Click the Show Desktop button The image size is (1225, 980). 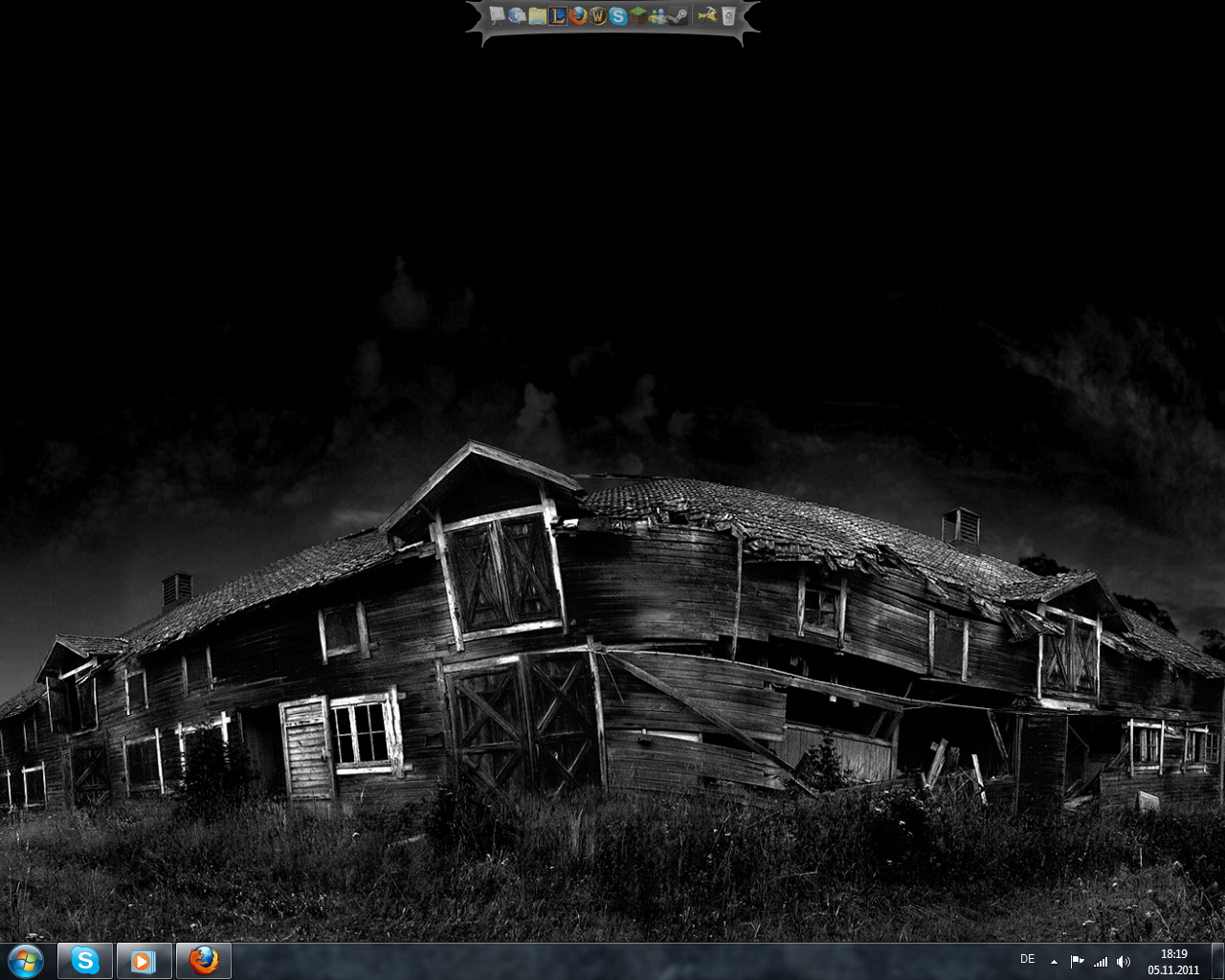point(1217,961)
